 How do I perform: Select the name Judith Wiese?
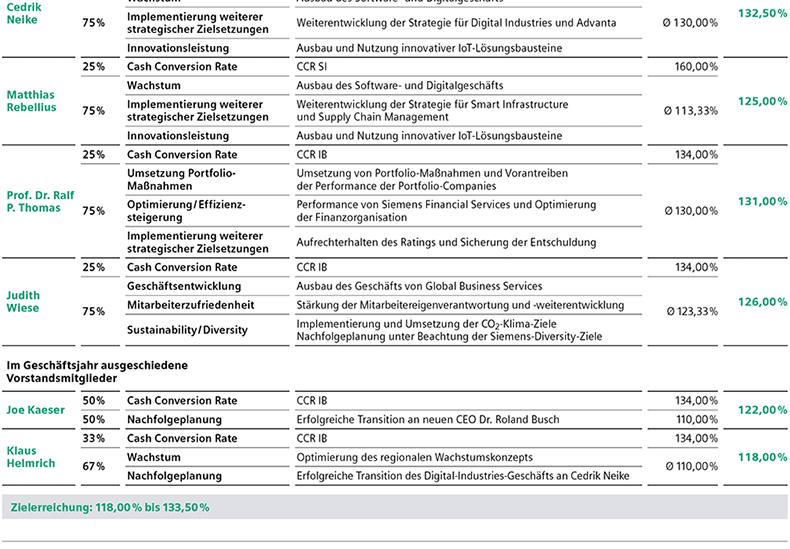point(23,302)
